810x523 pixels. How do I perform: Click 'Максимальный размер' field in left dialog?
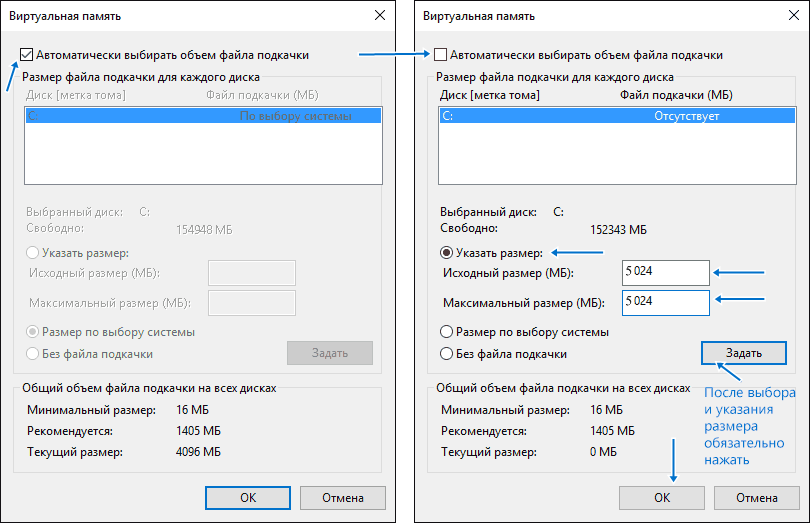click(x=252, y=302)
